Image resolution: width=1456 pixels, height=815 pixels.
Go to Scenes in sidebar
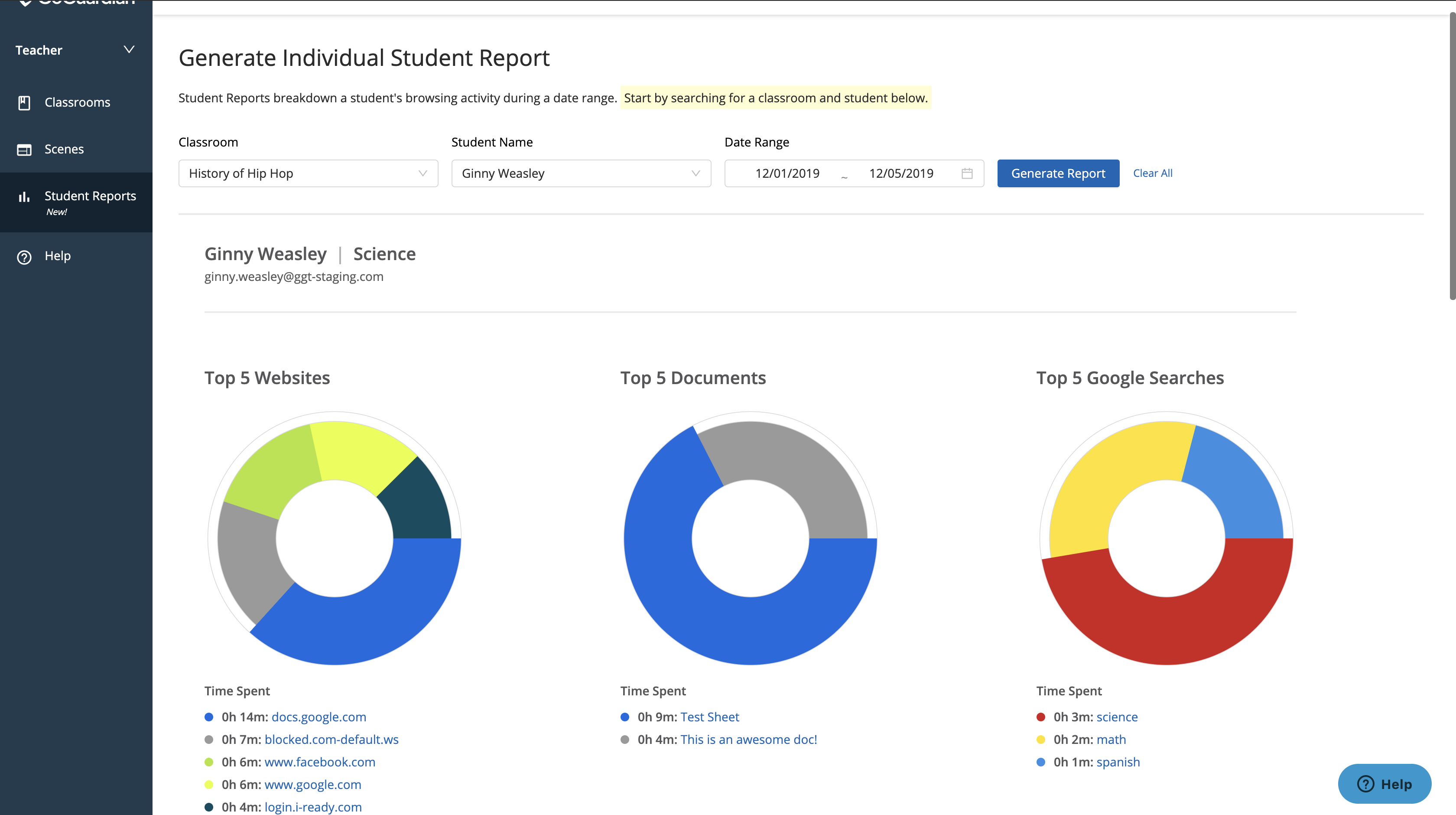coord(64,149)
